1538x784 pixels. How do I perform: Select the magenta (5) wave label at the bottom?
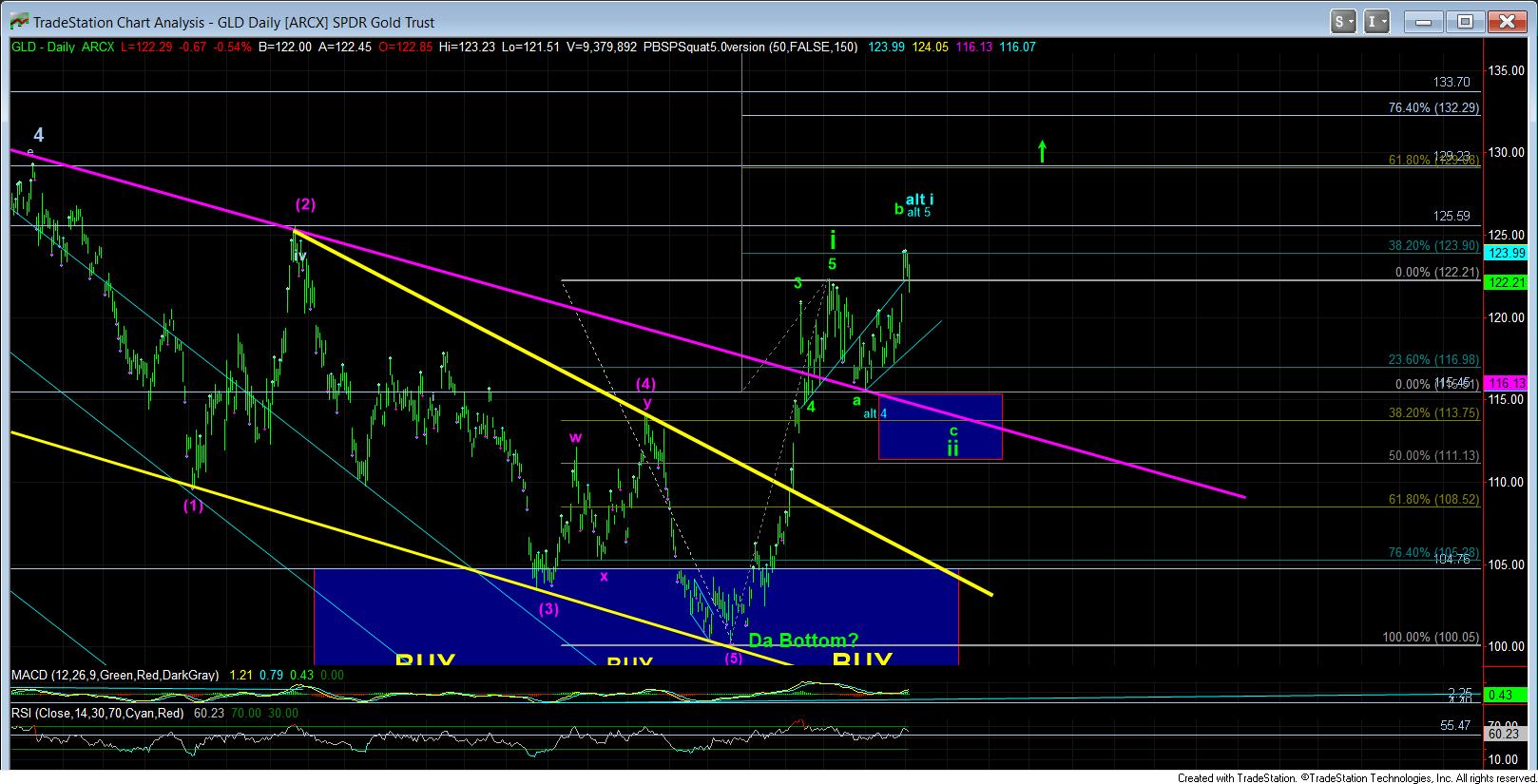[x=733, y=658]
